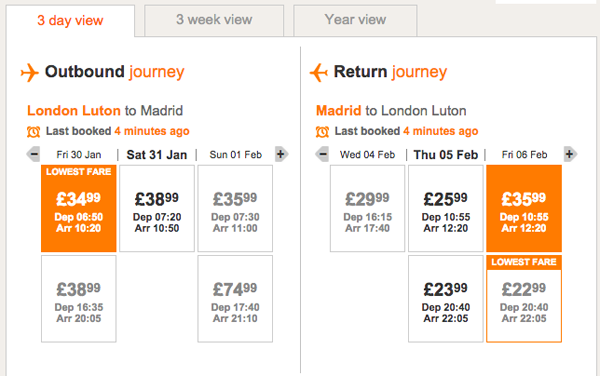Screen dimensions: 600x376
Task: Choose the £38.99 flight departing 16:35
Action: tap(79, 299)
